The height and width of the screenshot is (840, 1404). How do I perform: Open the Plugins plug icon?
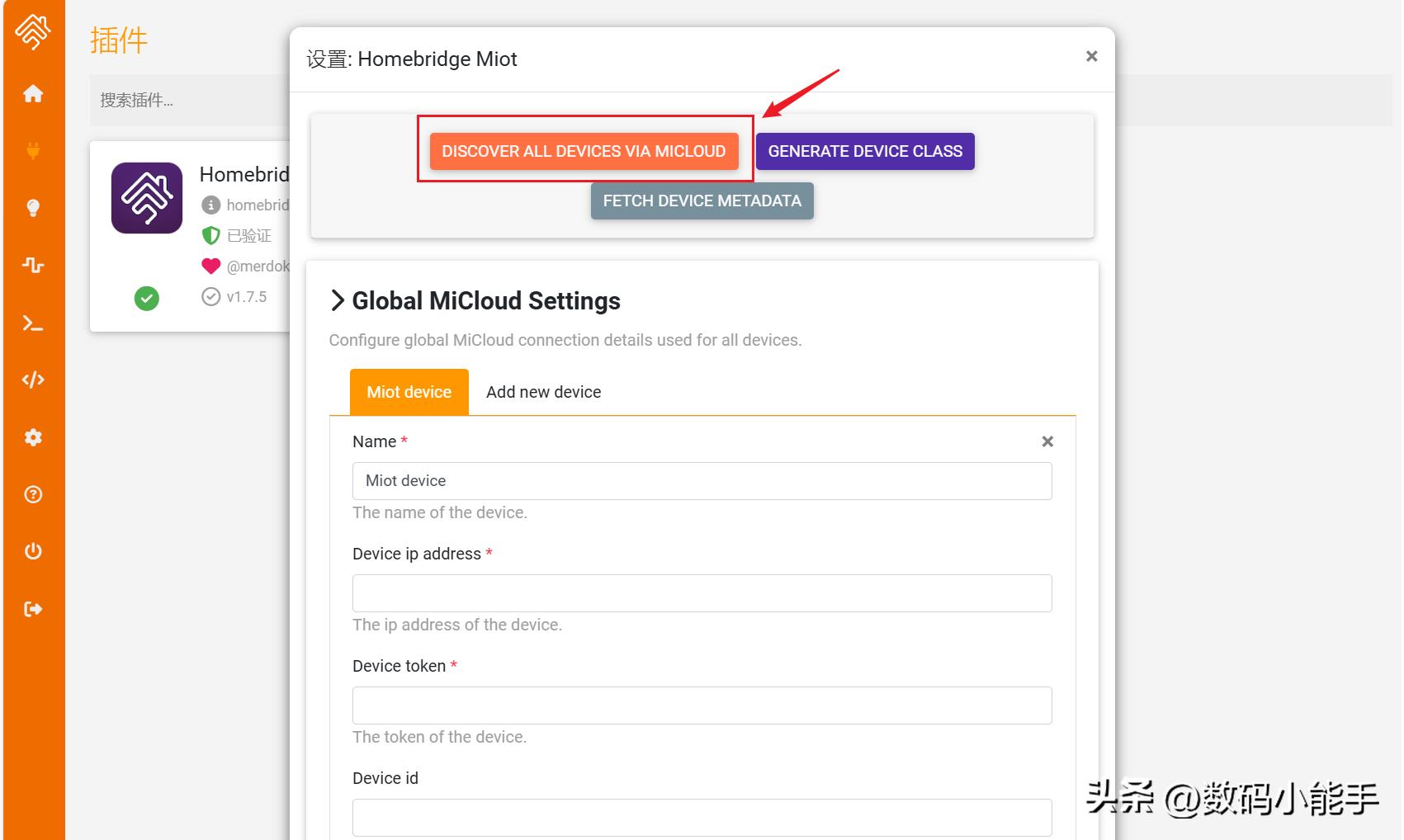33,151
